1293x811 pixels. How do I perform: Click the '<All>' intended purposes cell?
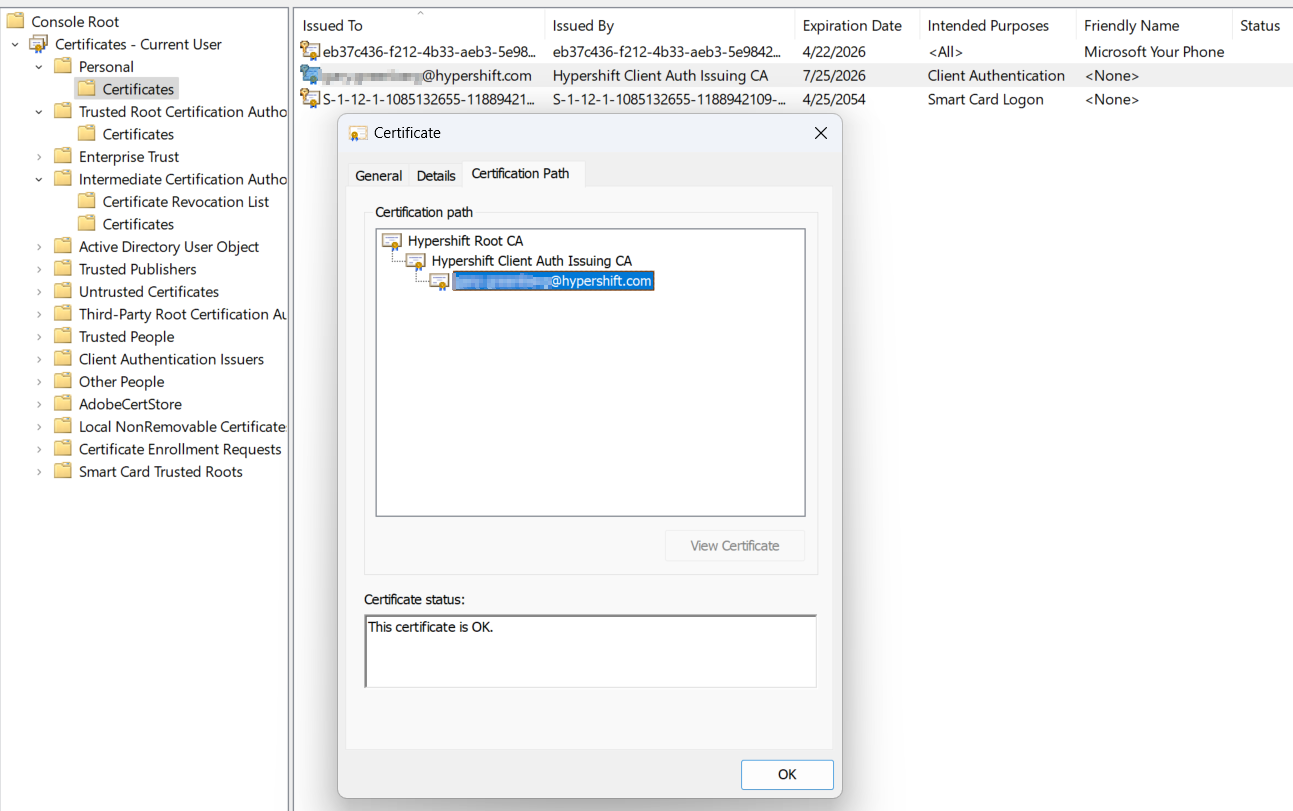[945, 51]
